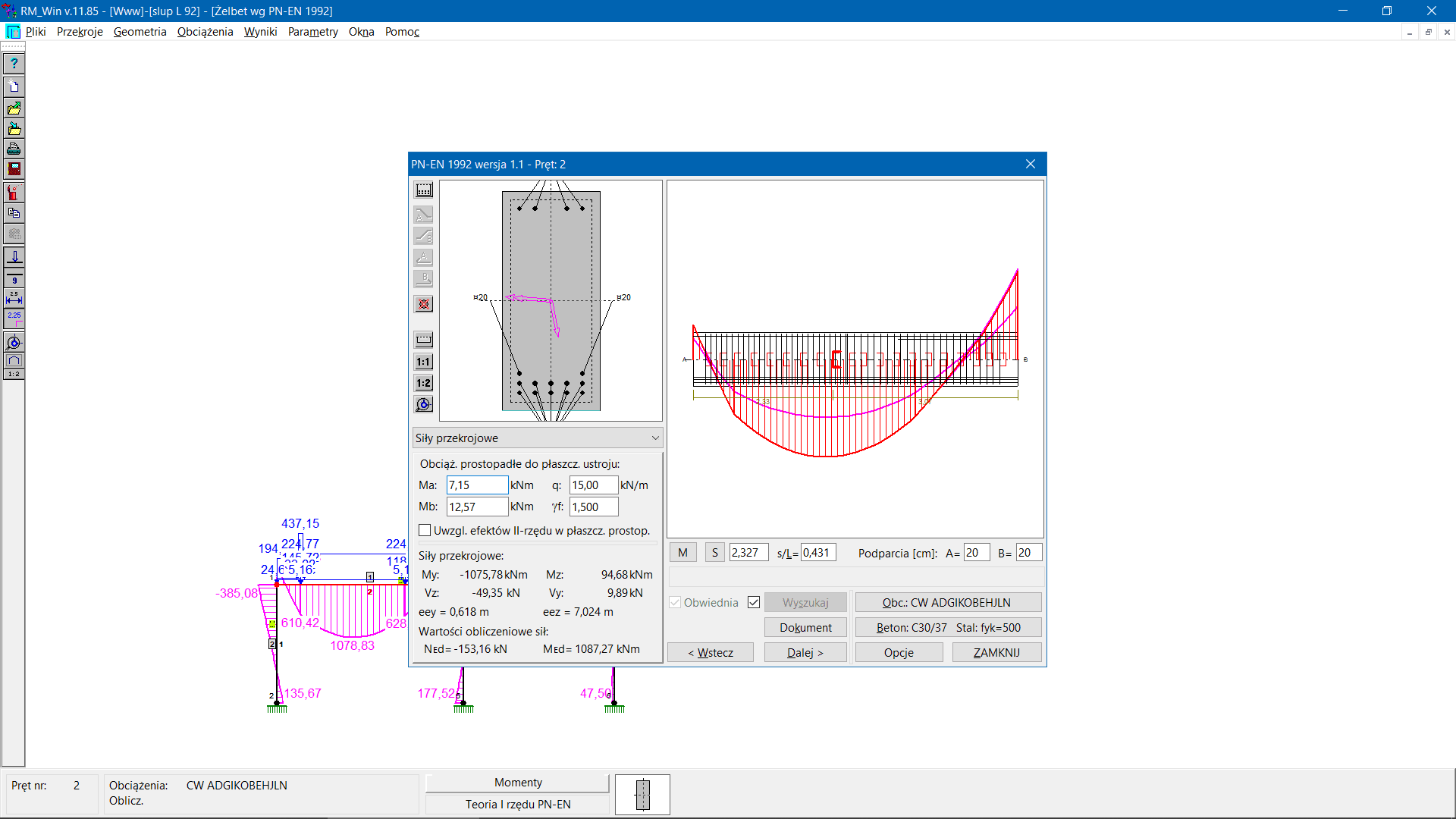Click the Wyszukaj button
Screen dimensions: 1456x819
tap(805, 602)
